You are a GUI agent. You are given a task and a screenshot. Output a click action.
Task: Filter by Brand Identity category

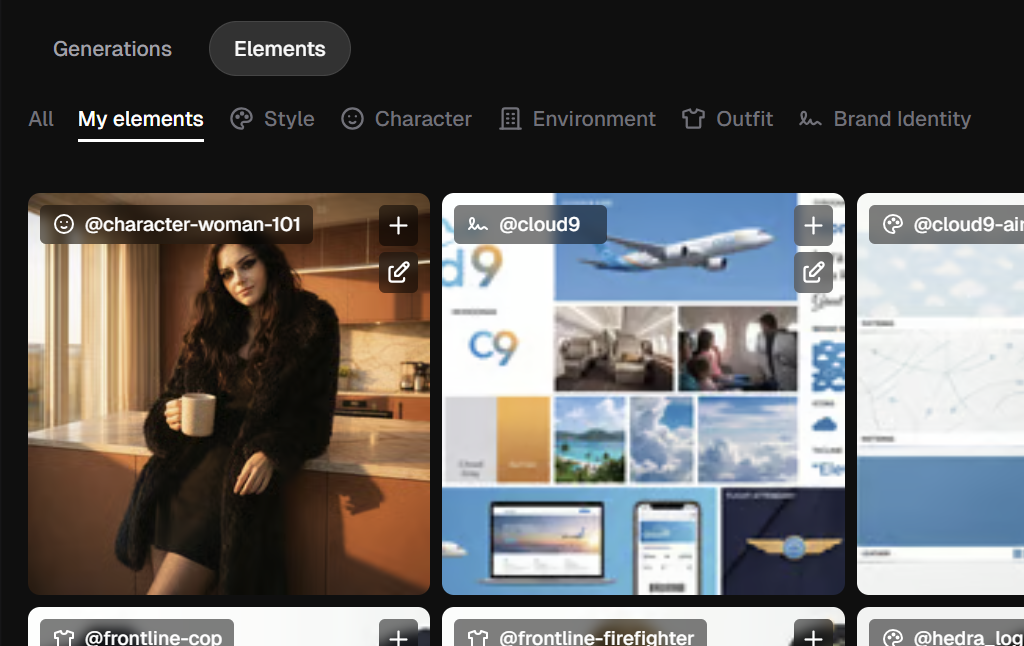pyautogui.click(x=885, y=119)
